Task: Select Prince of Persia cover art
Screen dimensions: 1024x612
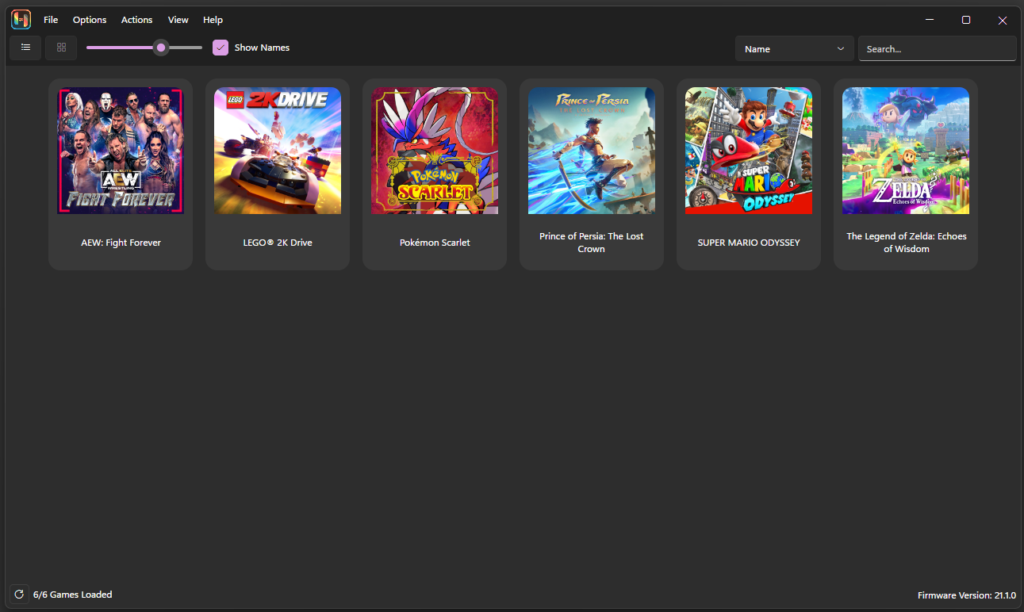Action: (x=592, y=151)
